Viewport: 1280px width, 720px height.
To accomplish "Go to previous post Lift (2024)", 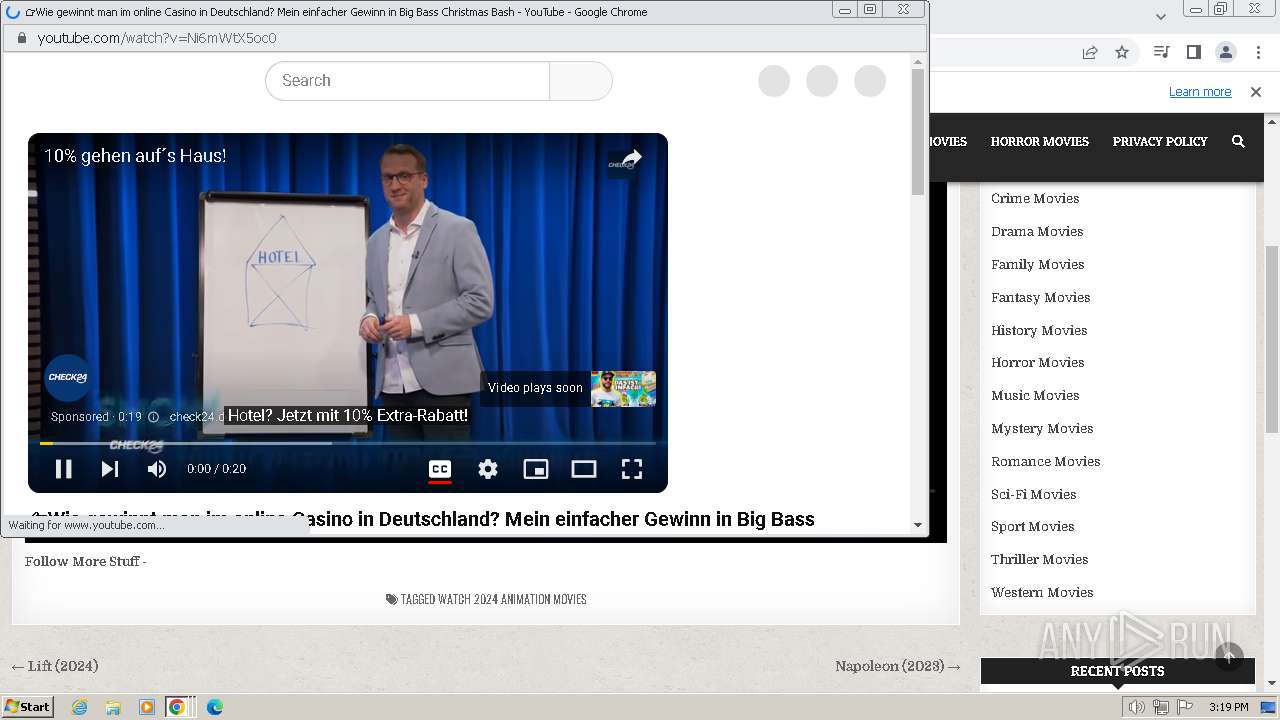I will 54,666.
